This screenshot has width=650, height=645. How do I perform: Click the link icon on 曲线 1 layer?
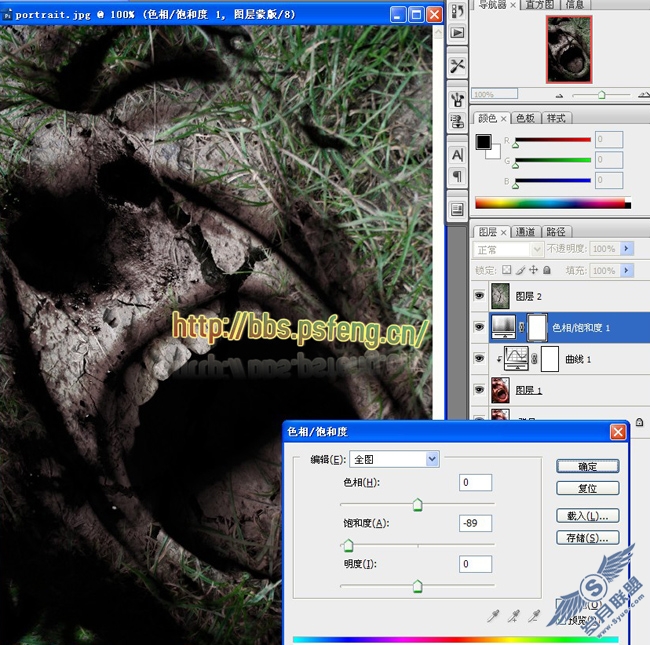[534, 359]
